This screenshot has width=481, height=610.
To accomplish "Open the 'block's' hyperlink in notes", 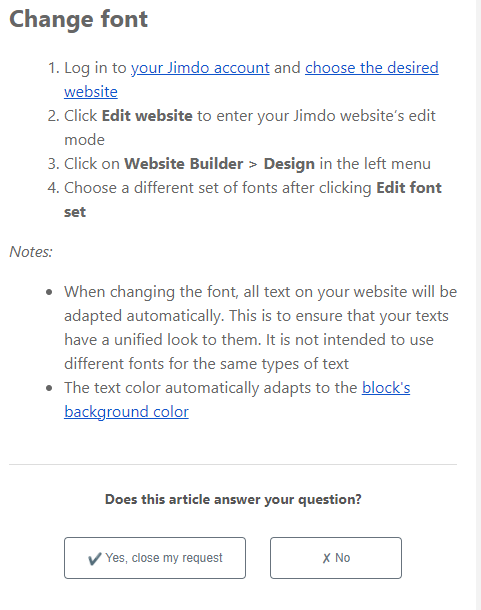I will [386, 387].
